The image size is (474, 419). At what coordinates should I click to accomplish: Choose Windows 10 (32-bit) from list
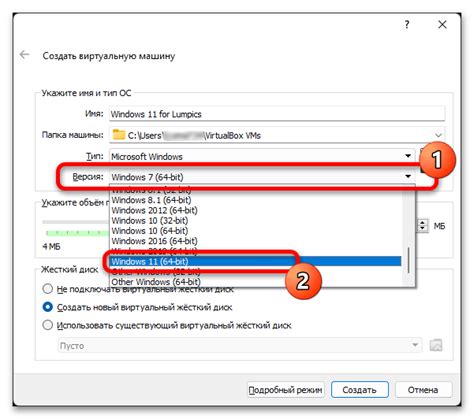pos(255,221)
